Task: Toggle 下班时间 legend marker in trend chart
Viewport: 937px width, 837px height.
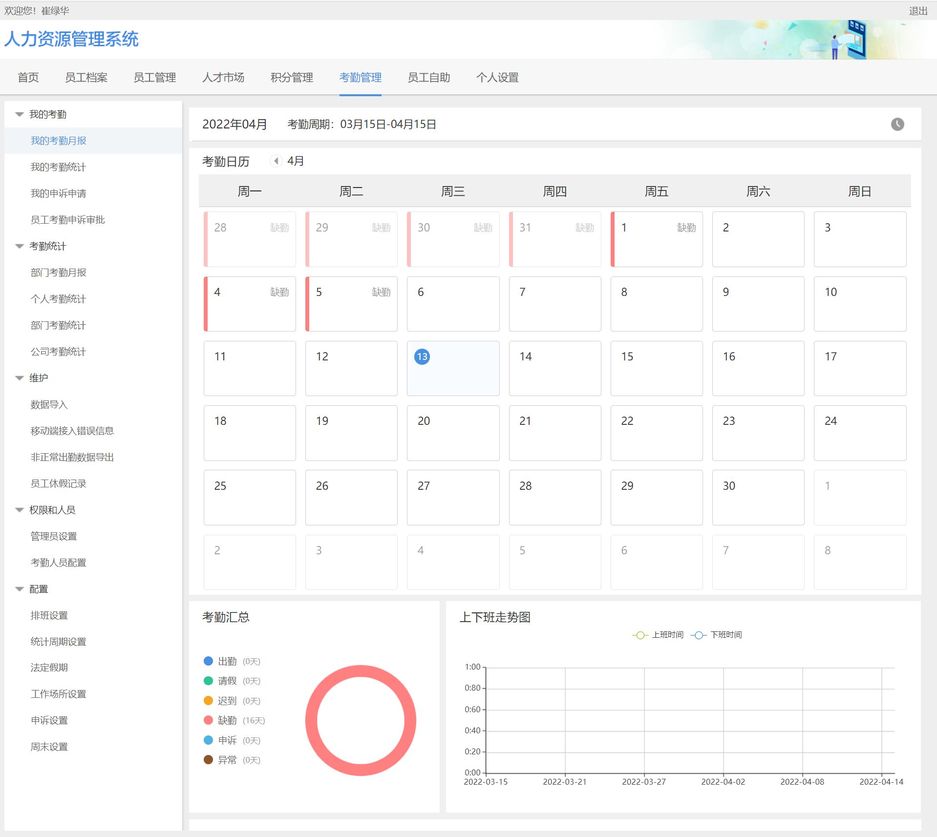Action: (x=700, y=635)
